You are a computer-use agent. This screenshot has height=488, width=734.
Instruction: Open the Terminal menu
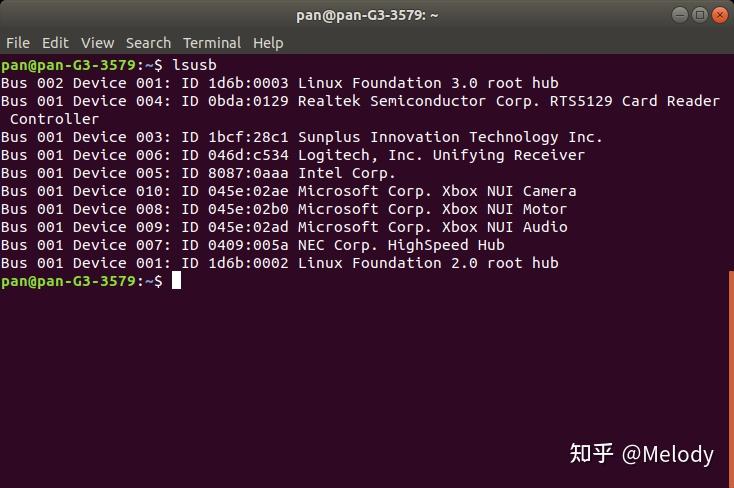[x=212, y=43]
